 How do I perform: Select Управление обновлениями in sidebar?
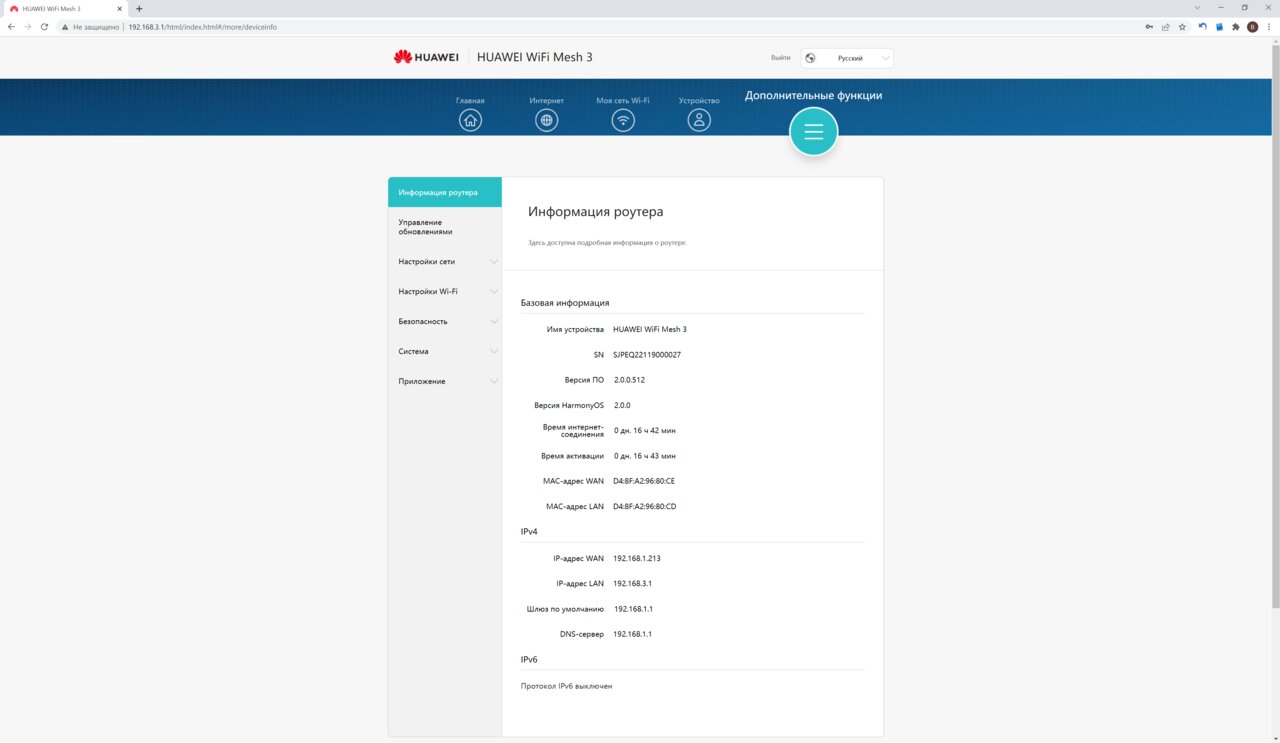[445, 227]
